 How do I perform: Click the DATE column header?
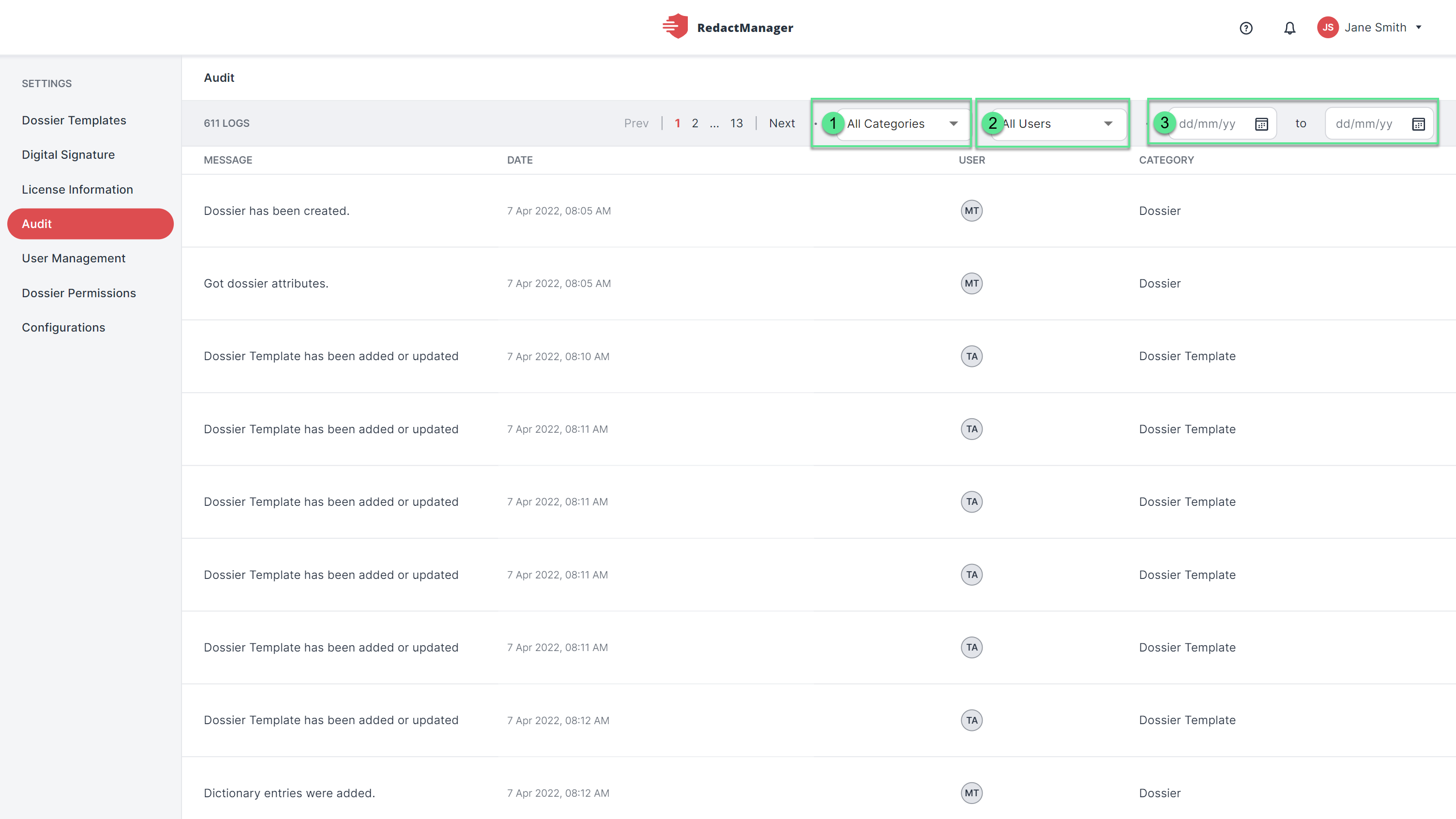click(519, 160)
